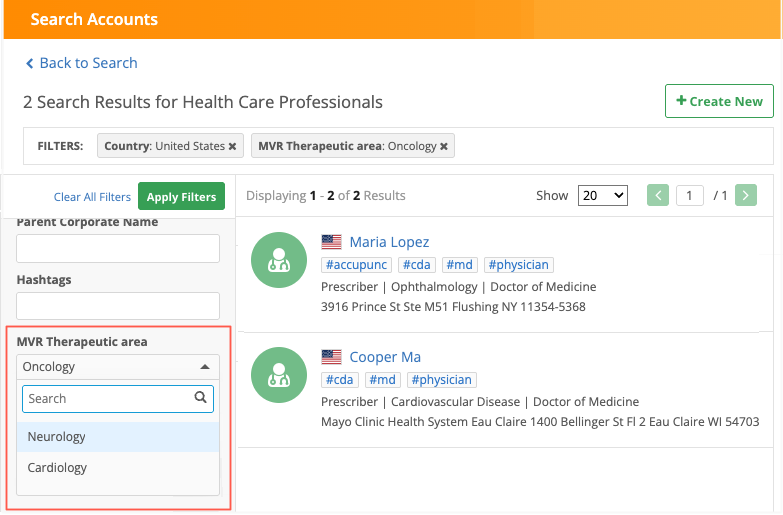This screenshot has height=515, width=783.
Task: Click the search magnifier icon in dropdown
Action: (201, 398)
